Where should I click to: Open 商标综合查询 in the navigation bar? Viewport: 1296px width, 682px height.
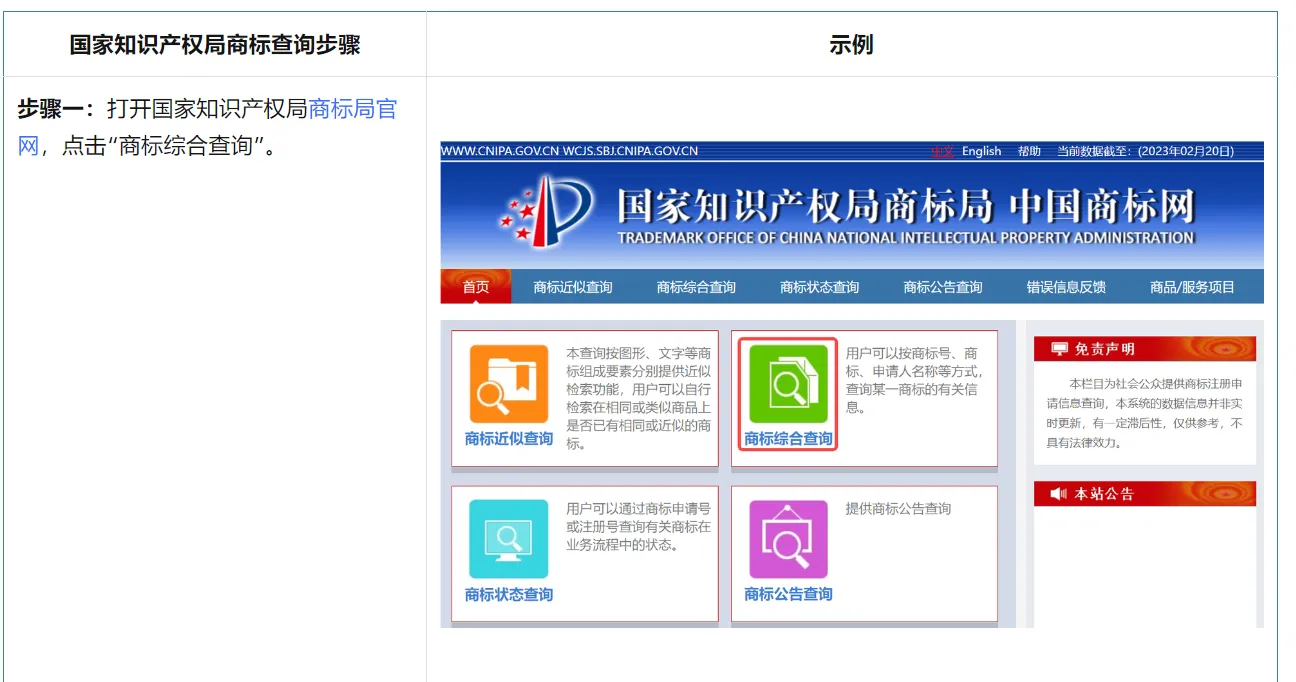tap(696, 287)
